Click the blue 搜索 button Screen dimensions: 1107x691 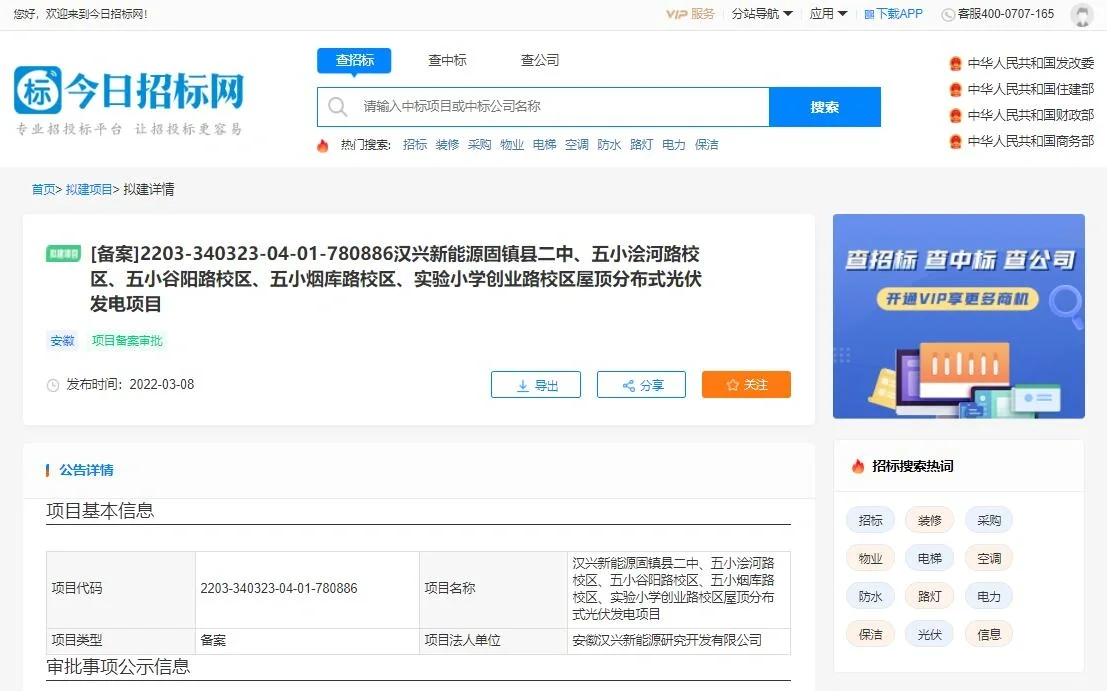(x=825, y=107)
